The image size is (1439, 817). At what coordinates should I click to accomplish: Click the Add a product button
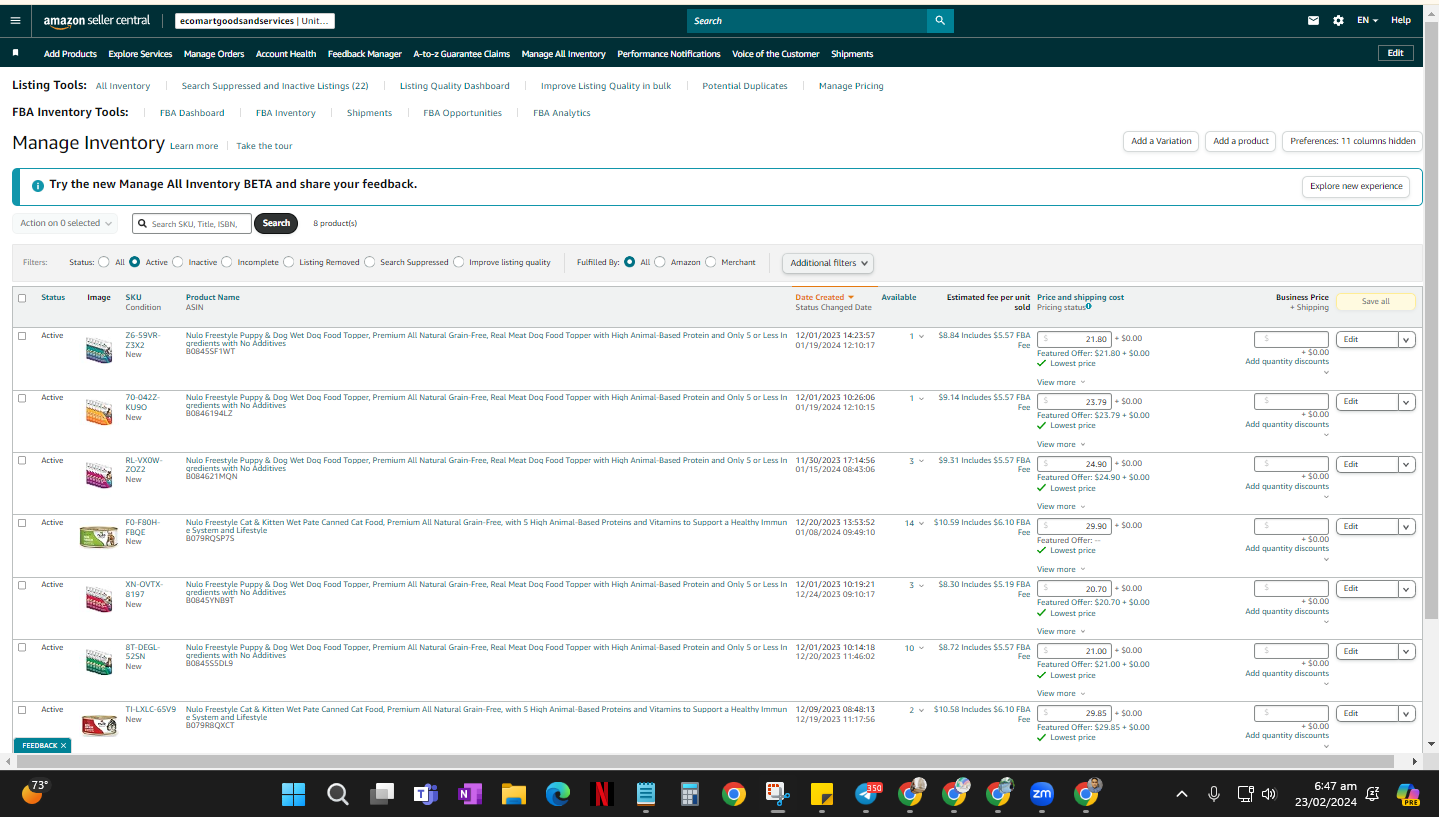tap(1241, 141)
